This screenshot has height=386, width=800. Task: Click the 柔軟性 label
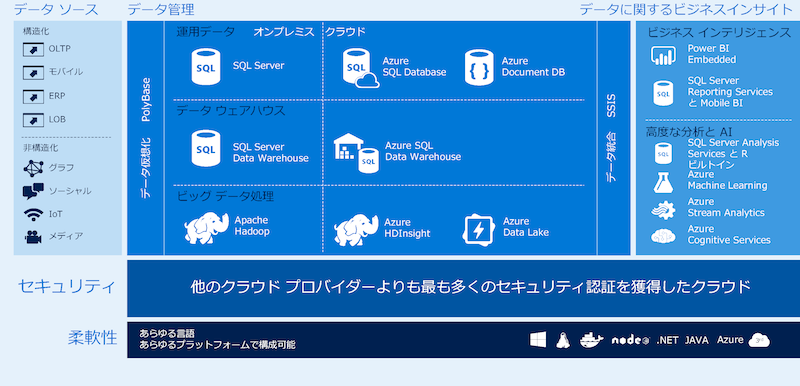pos(93,338)
